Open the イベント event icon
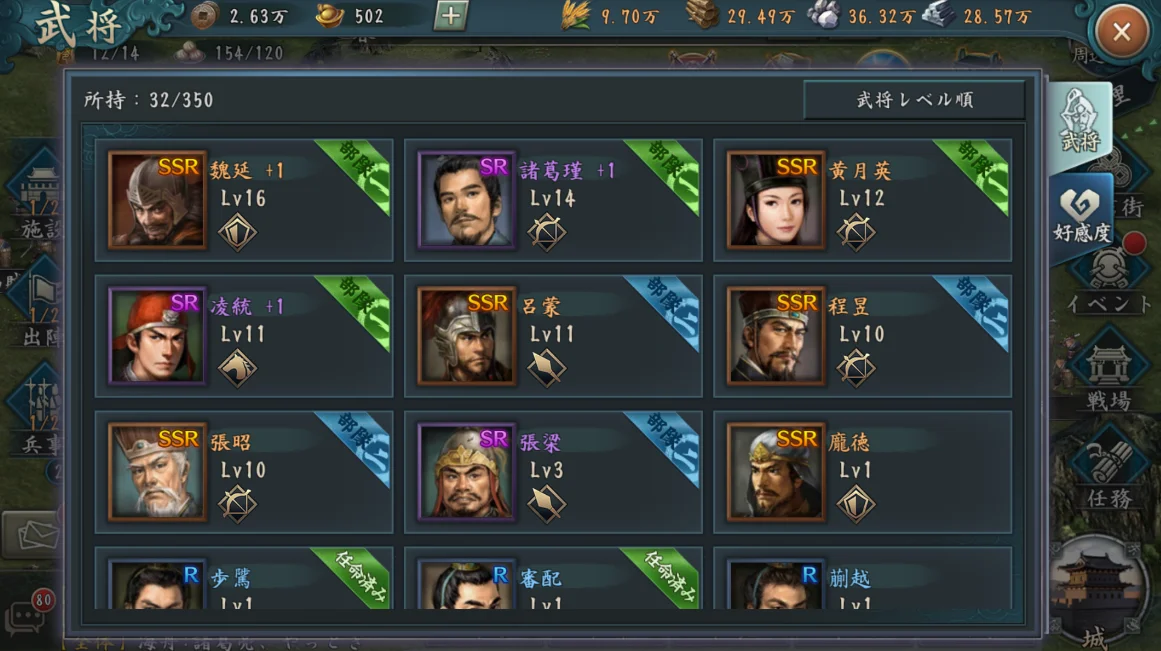The image size is (1161, 651). [1108, 281]
